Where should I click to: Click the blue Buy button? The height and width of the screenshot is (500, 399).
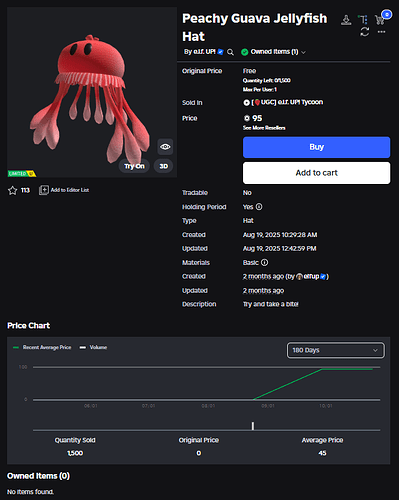coord(316,147)
